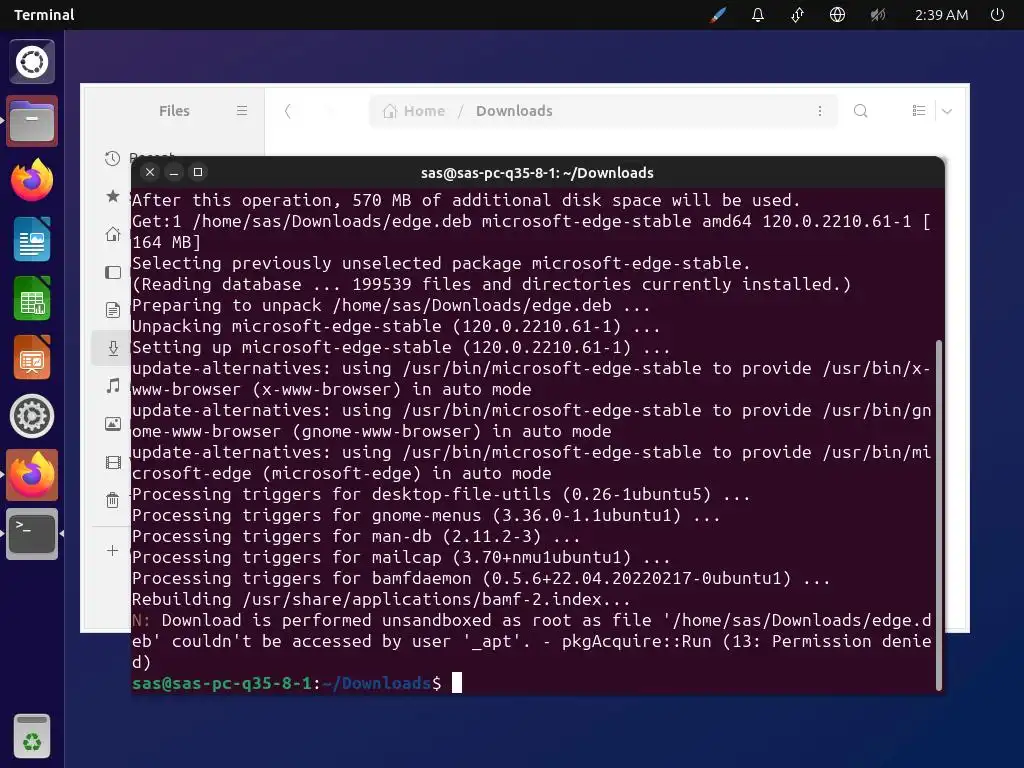
Task: Open notifications bell in top bar
Action: (758, 15)
